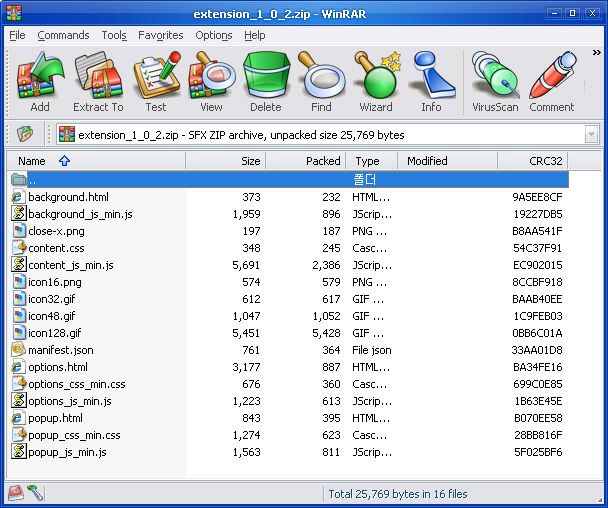
Task: Select options_css_min.css file icon
Action: click(x=18, y=384)
